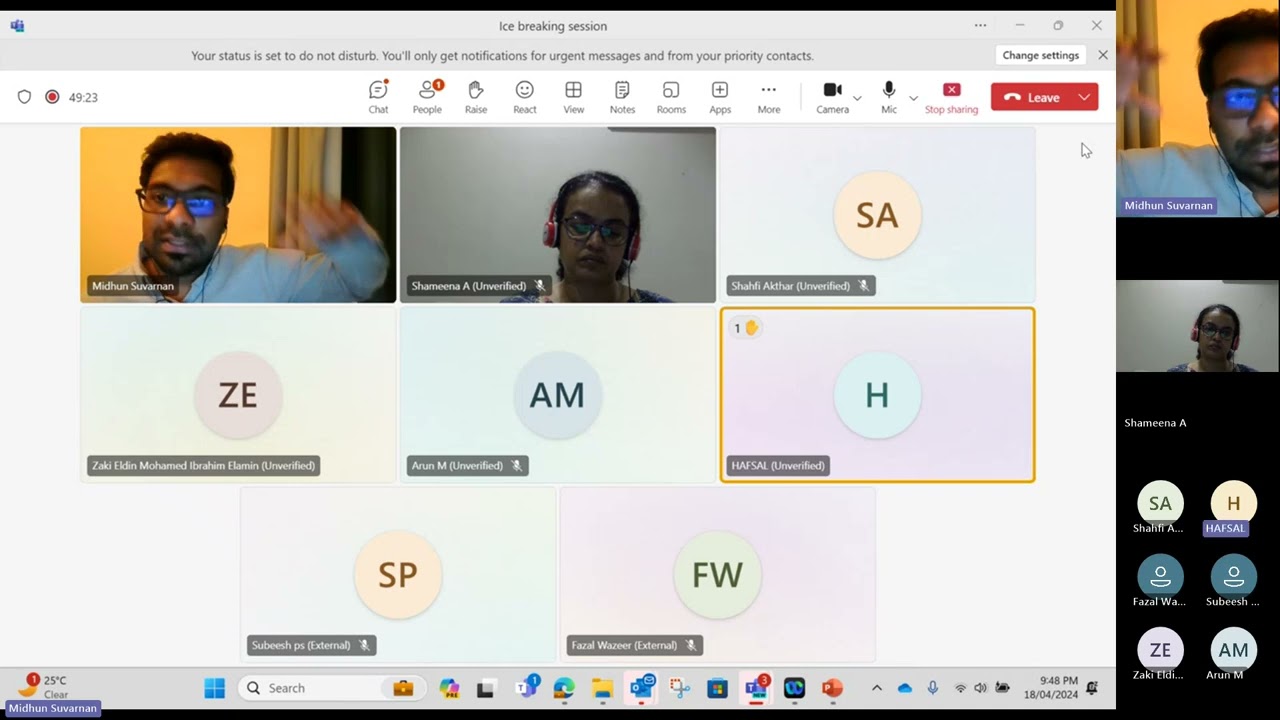Open title bar ellipsis settings menu

pyautogui.click(x=980, y=25)
